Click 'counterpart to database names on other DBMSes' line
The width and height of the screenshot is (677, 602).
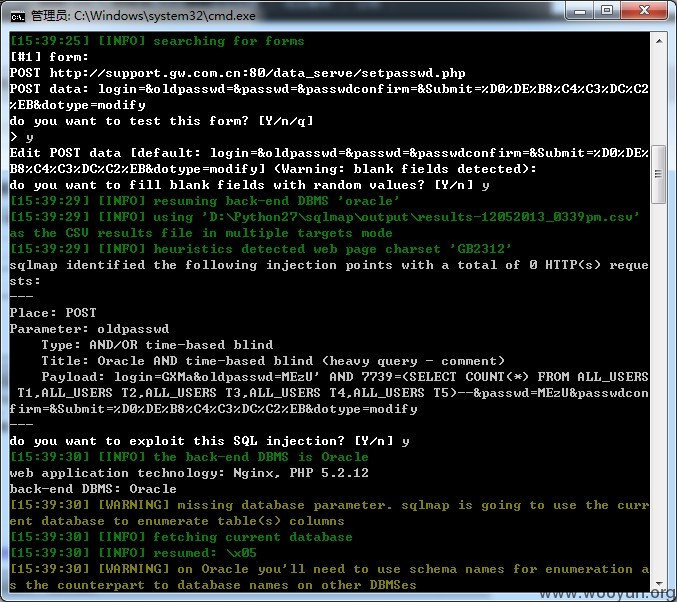click(213, 585)
